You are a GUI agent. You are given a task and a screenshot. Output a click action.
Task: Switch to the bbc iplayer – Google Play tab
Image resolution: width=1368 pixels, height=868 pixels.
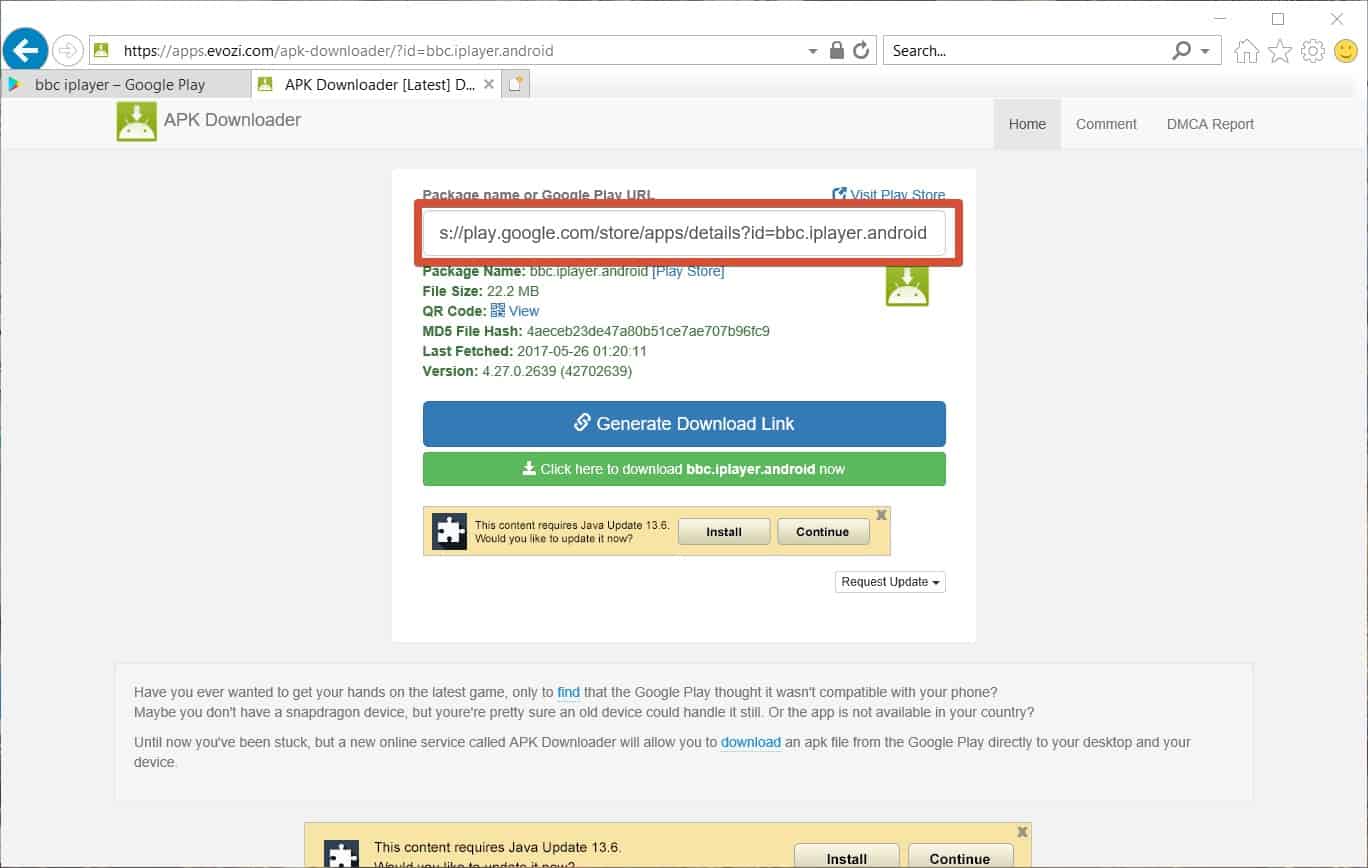(x=125, y=85)
